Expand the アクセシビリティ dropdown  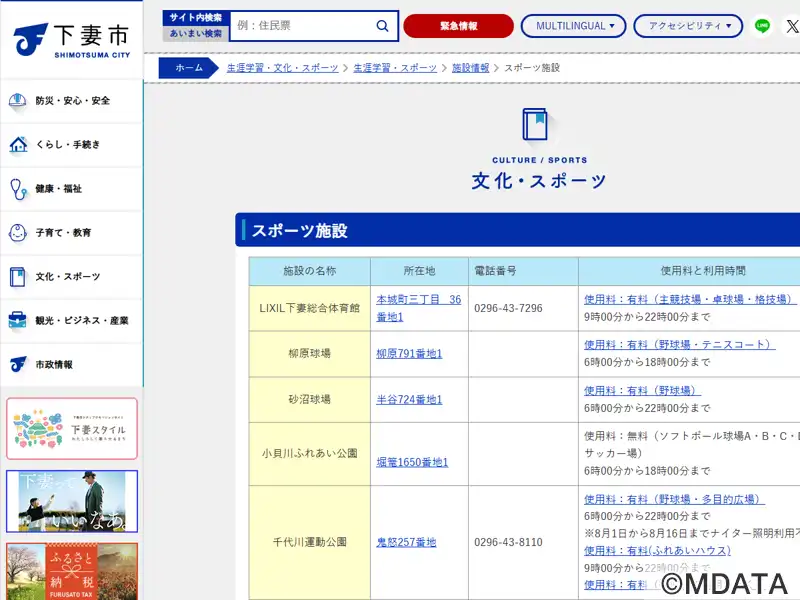click(689, 26)
